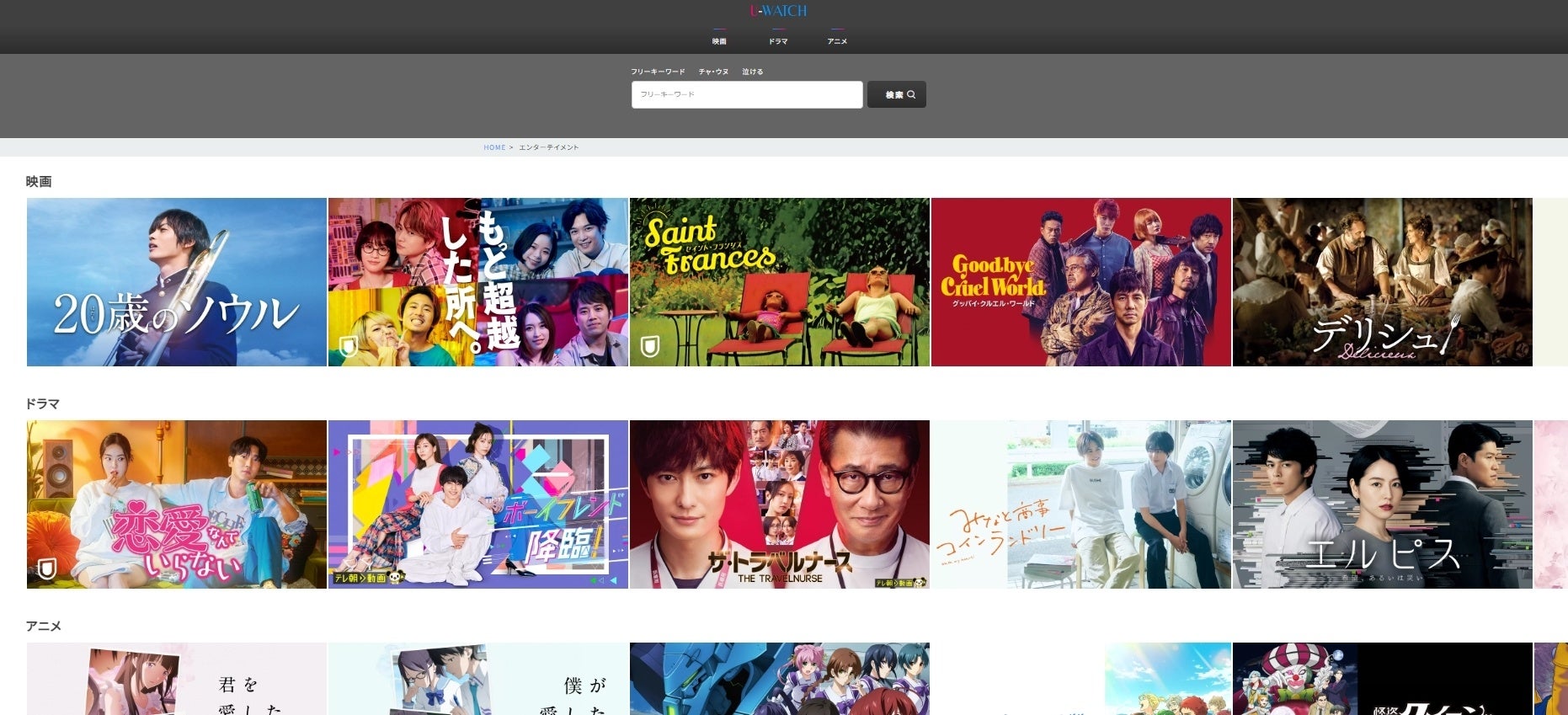
Task: Open the みなと商事コインランドリー drama thumbnail
Action: tap(1081, 504)
